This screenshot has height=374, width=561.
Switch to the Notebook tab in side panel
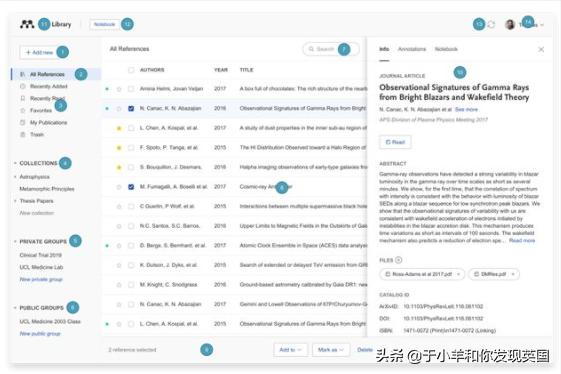446,49
